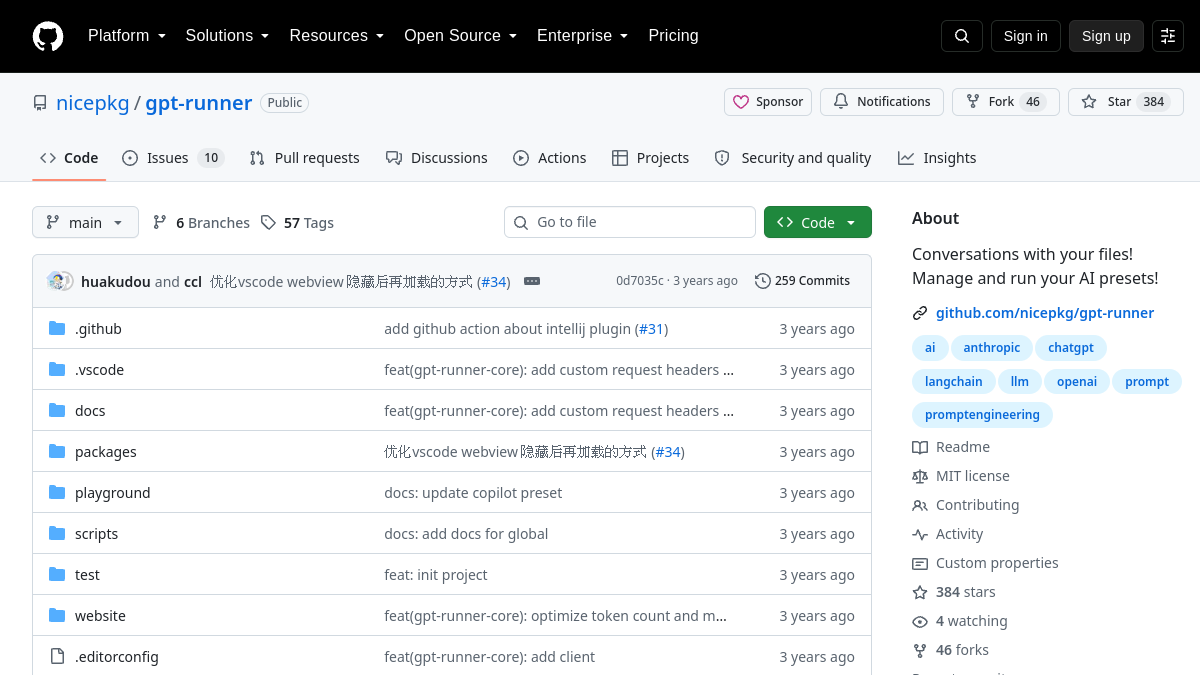This screenshot has height=675, width=1200.
Task: Click the search magnifier button
Action: pyautogui.click(x=962, y=36)
